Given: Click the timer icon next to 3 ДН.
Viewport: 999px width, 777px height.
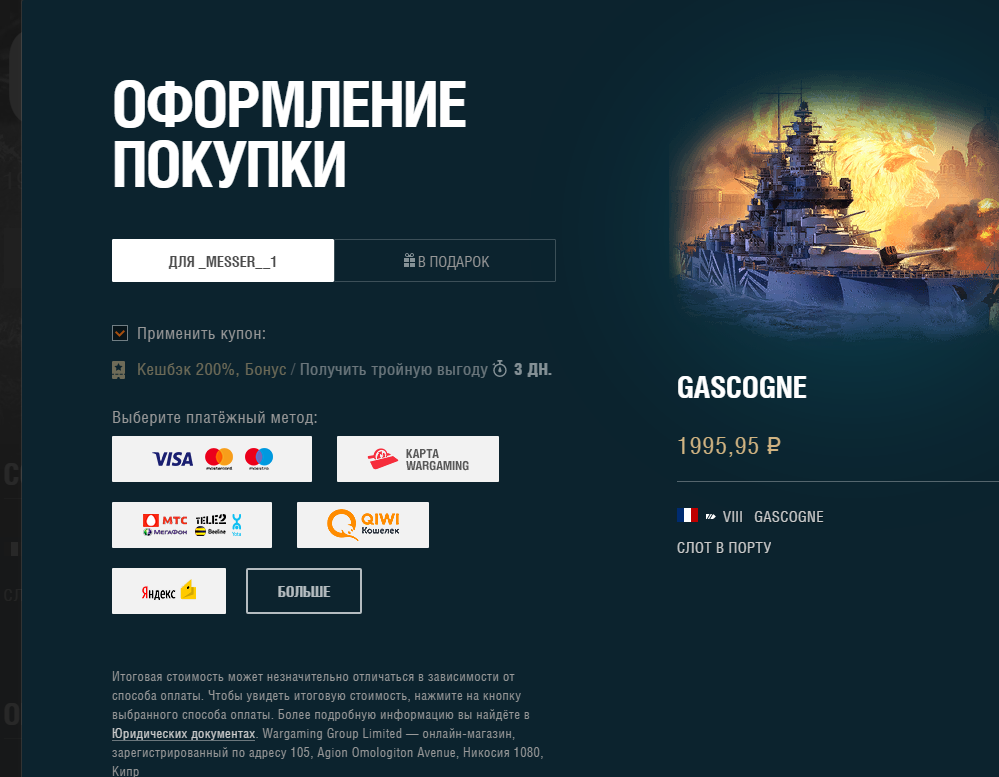Looking at the screenshot, I should (x=500, y=369).
